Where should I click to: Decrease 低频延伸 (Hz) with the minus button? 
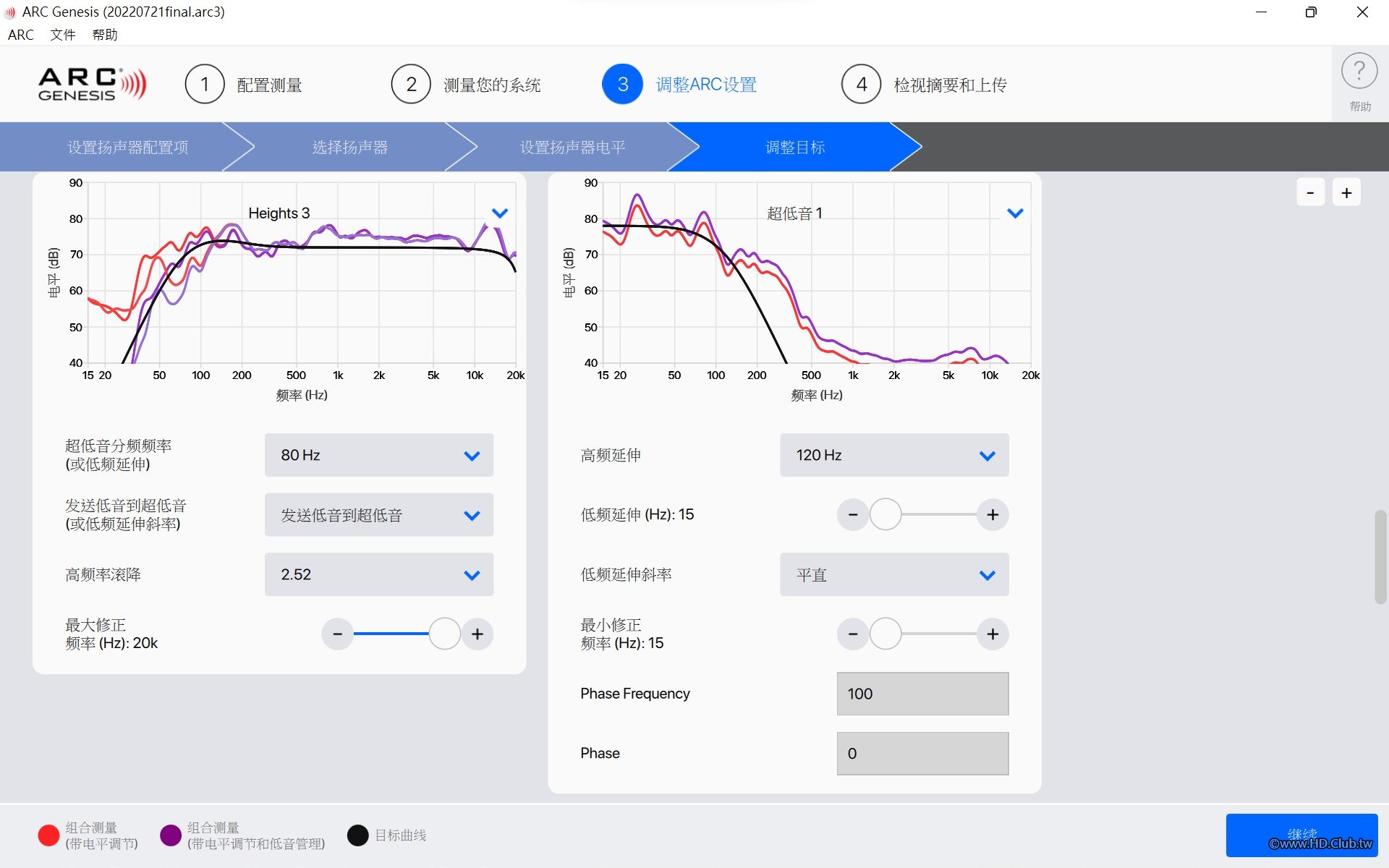[x=853, y=515]
